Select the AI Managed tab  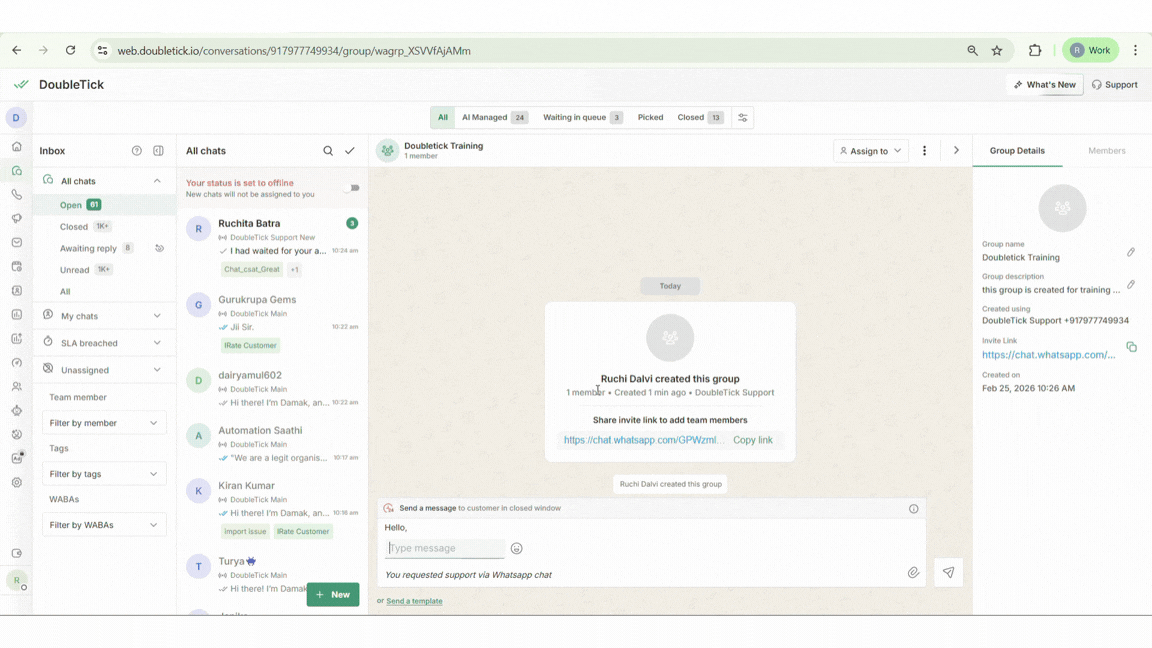pos(494,118)
